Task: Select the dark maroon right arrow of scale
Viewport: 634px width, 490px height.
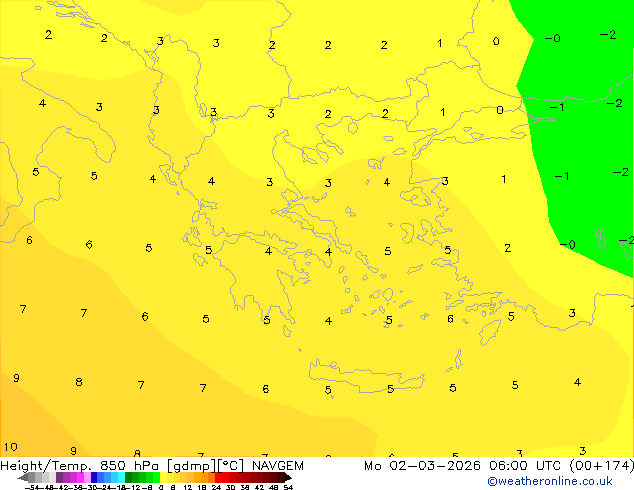Action: point(288,477)
